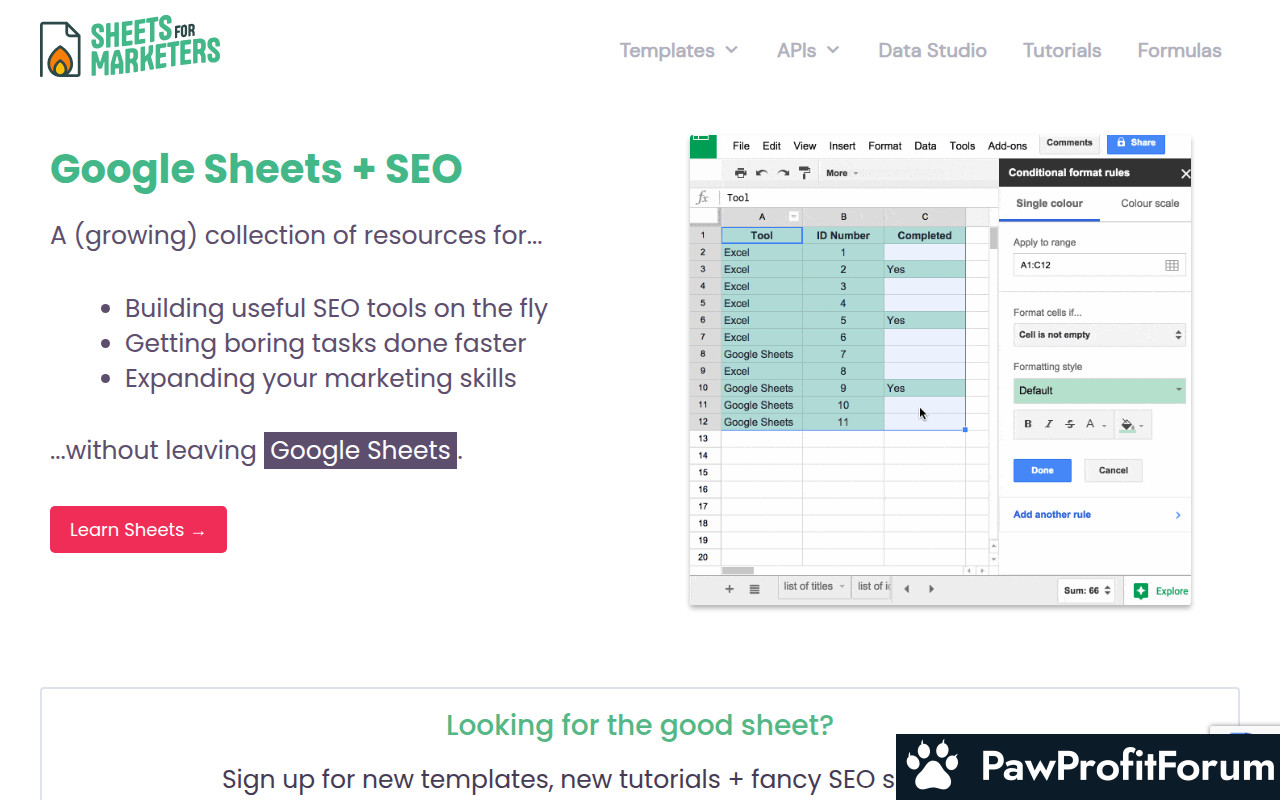This screenshot has height=800, width=1280.
Task: Toggle strikethrough in formatting style
Action: (x=1070, y=425)
